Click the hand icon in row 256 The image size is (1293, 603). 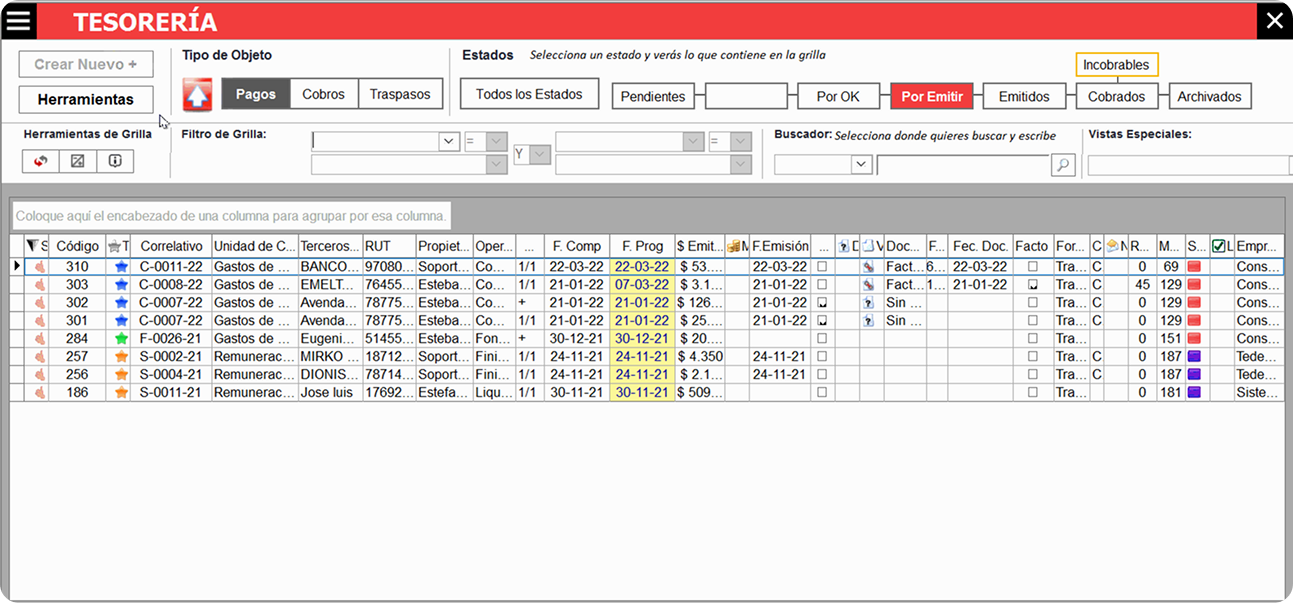40,375
